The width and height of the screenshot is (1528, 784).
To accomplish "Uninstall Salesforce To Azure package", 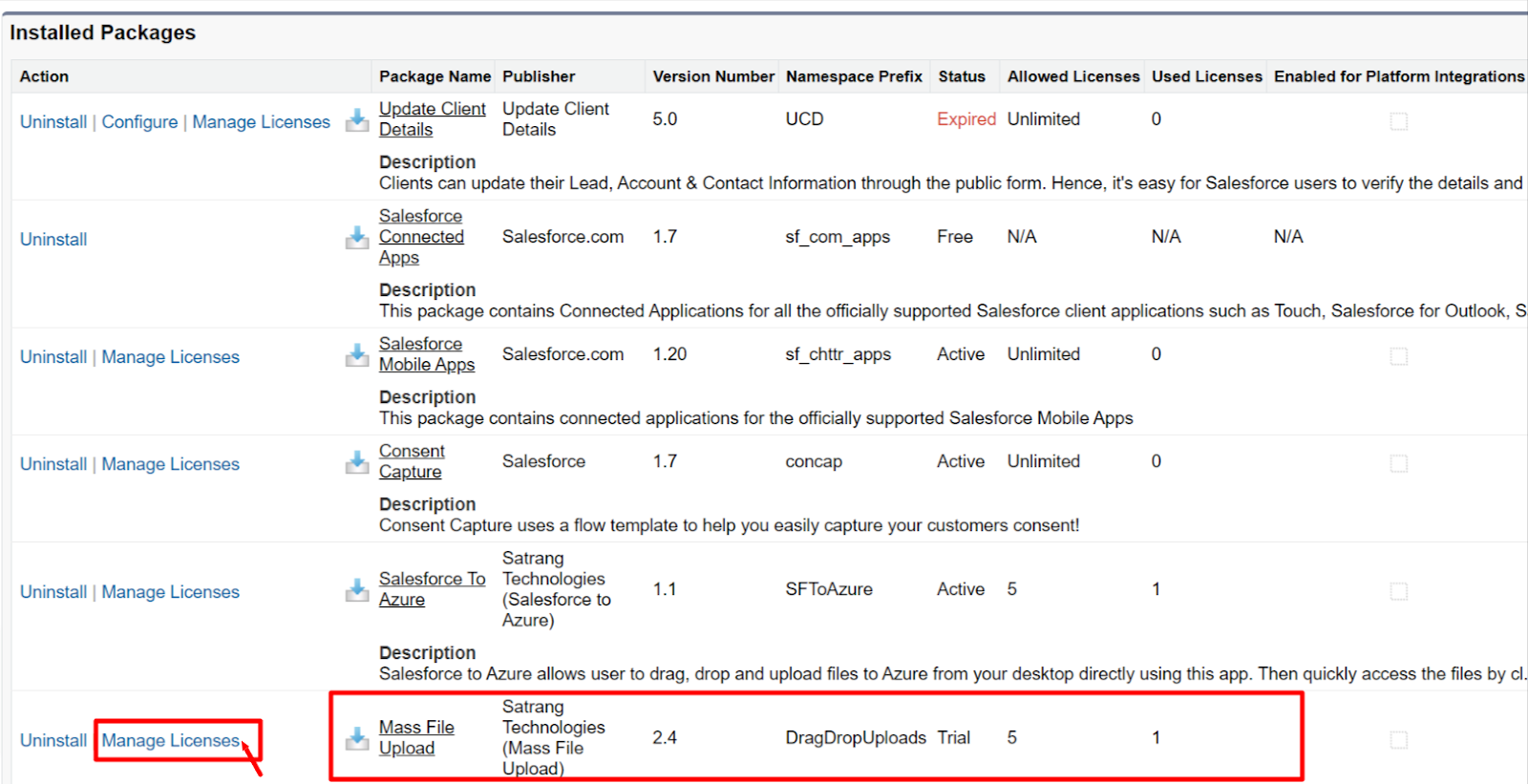I will [x=53, y=592].
